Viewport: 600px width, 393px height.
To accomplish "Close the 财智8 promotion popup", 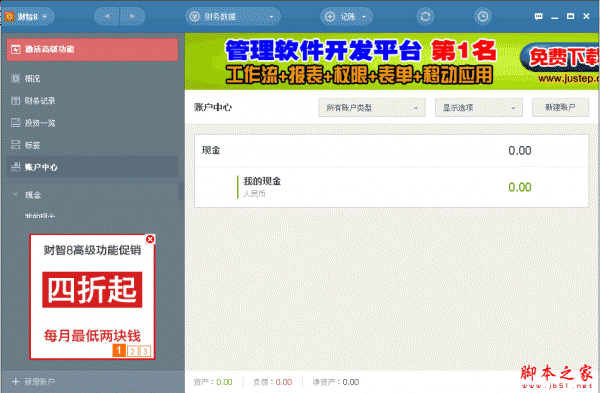I will click(150, 239).
